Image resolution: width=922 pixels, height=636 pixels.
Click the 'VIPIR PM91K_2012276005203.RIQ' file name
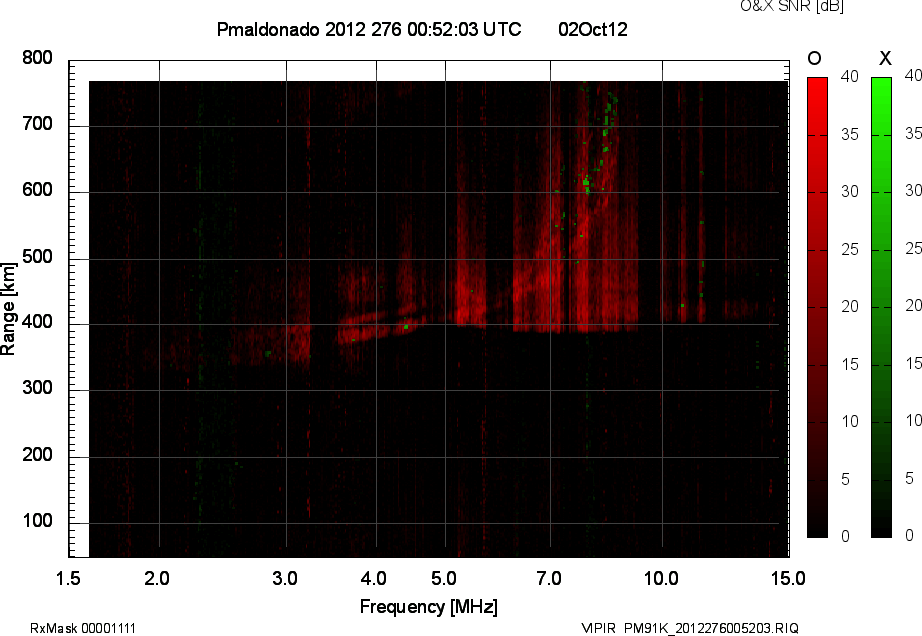pos(690,628)
